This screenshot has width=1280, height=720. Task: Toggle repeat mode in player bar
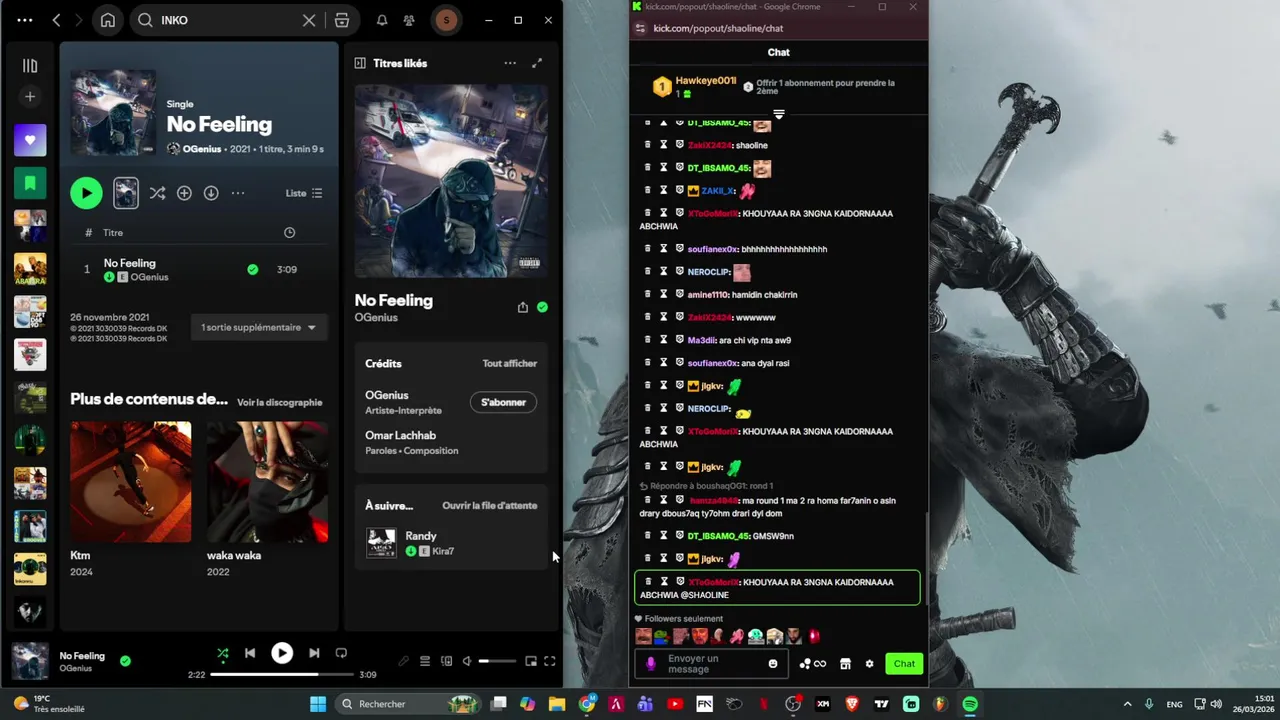coord(341,653)
